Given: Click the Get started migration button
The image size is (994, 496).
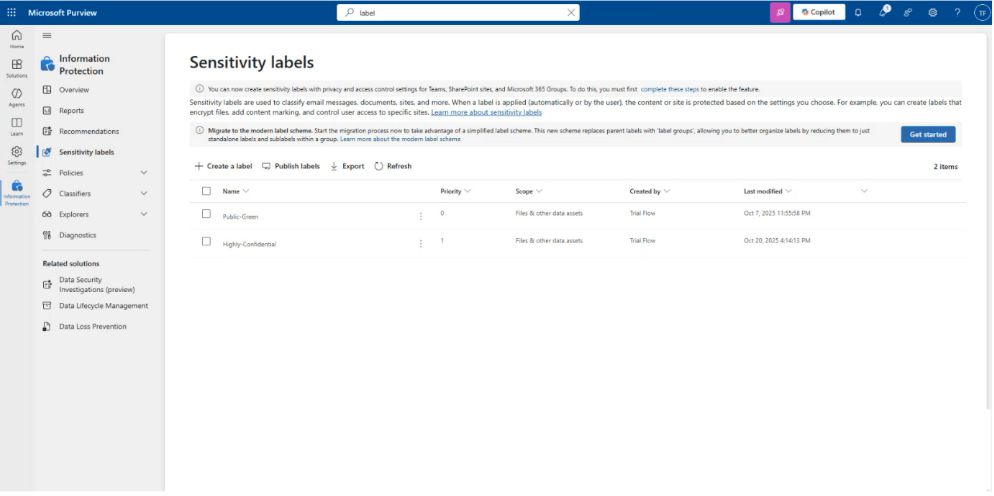Looking at the screenshot, I should 928,134.
